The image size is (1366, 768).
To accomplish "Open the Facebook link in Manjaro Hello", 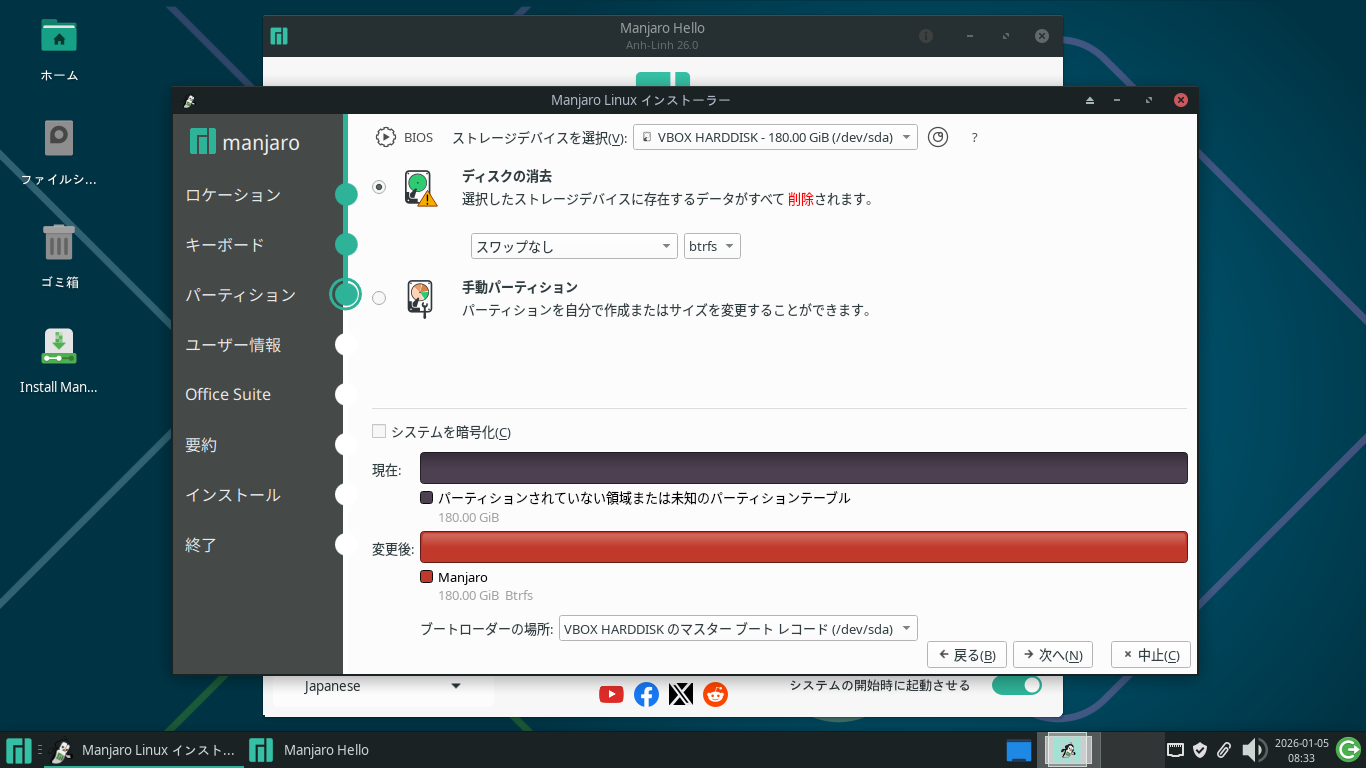I will point(646,694).
